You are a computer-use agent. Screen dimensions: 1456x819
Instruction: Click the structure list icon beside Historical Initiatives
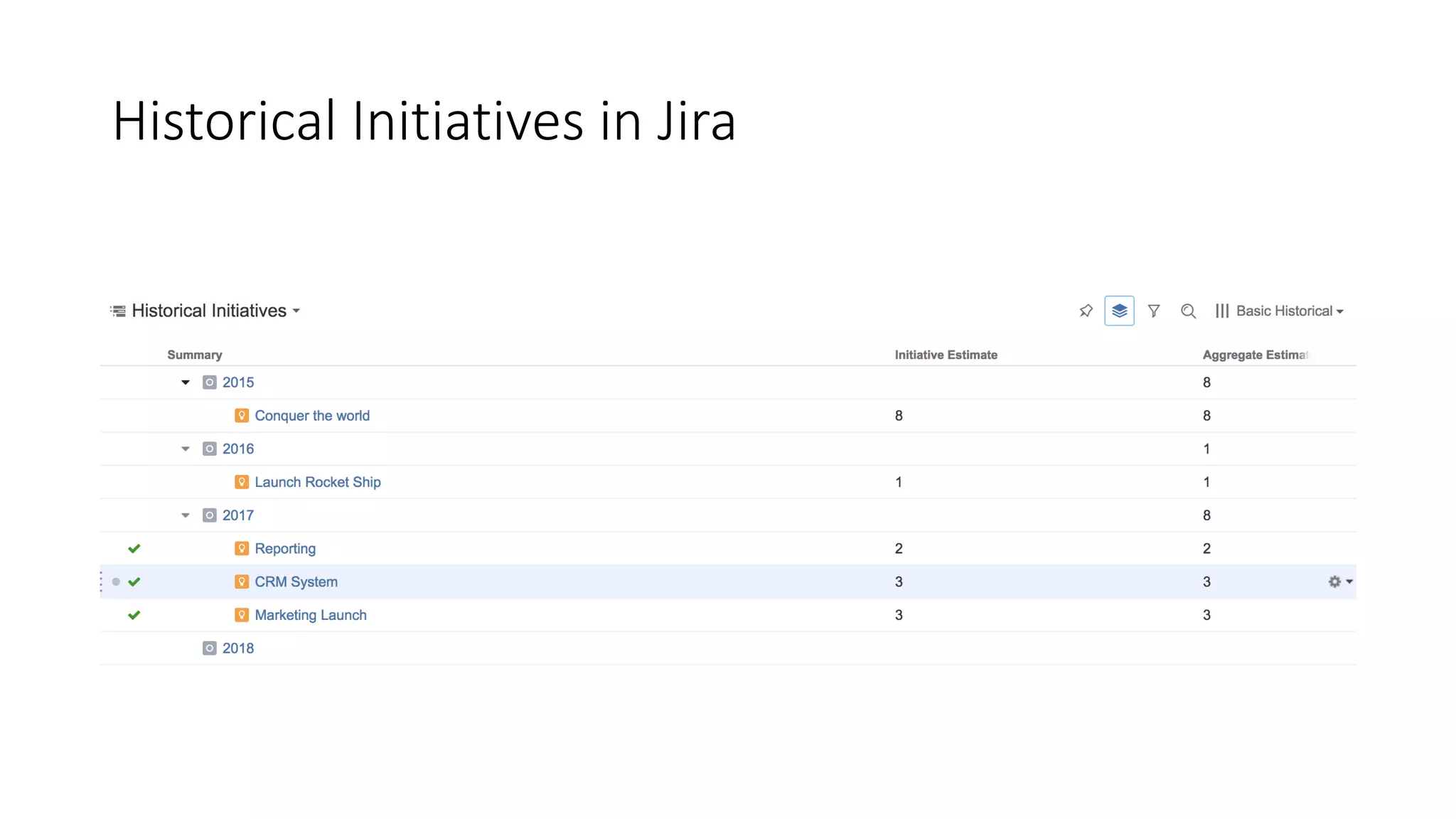click(118, 311)
